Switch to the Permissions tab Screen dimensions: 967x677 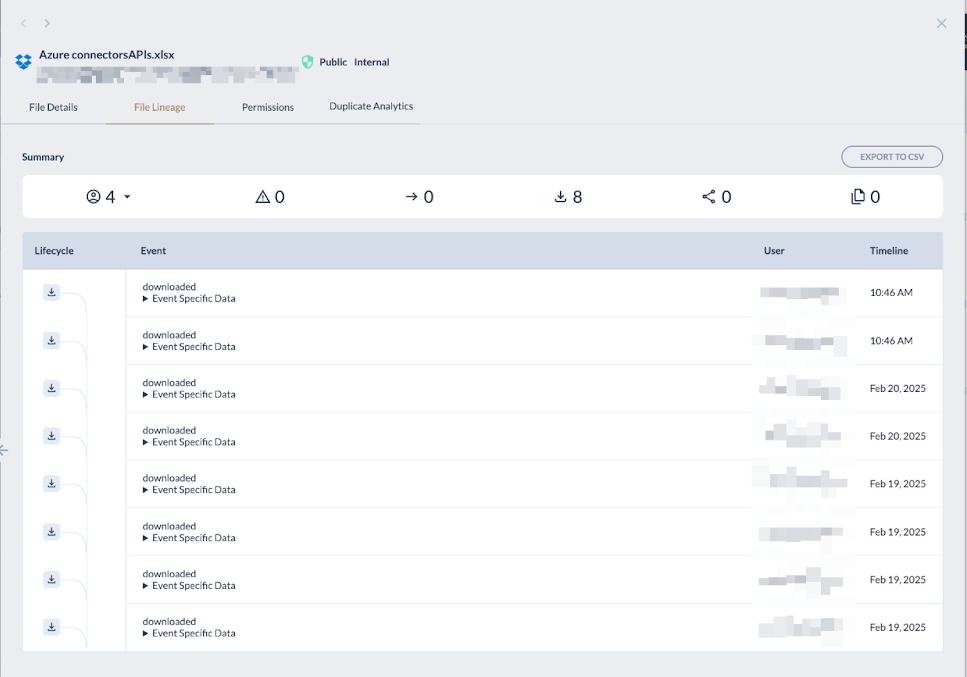click(x=267, y=106)
